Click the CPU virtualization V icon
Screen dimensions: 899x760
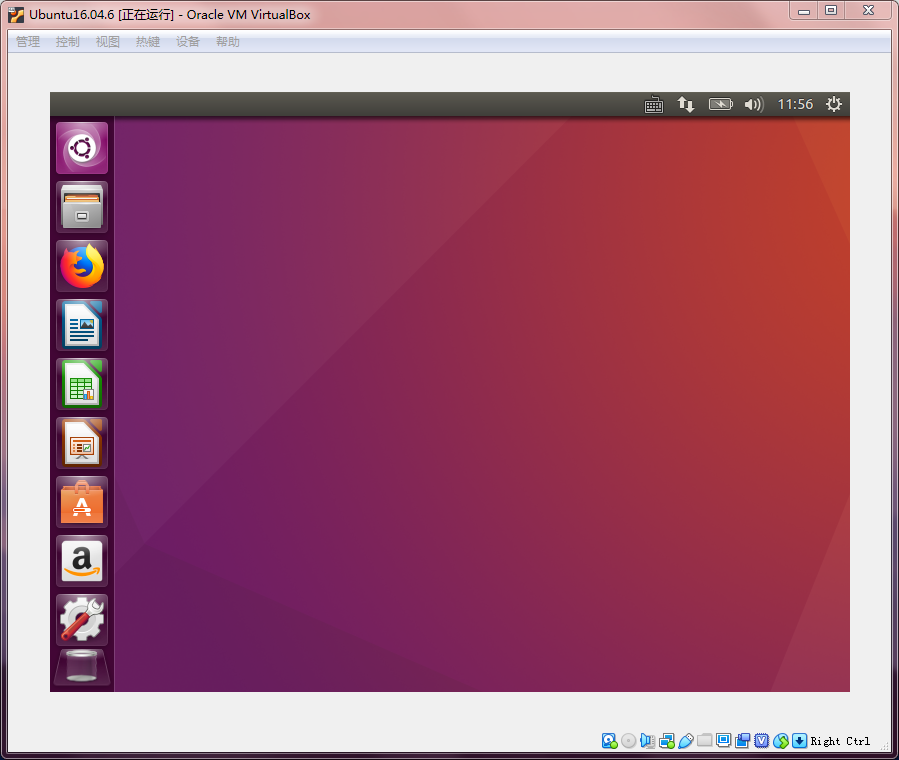click(761, 741)
